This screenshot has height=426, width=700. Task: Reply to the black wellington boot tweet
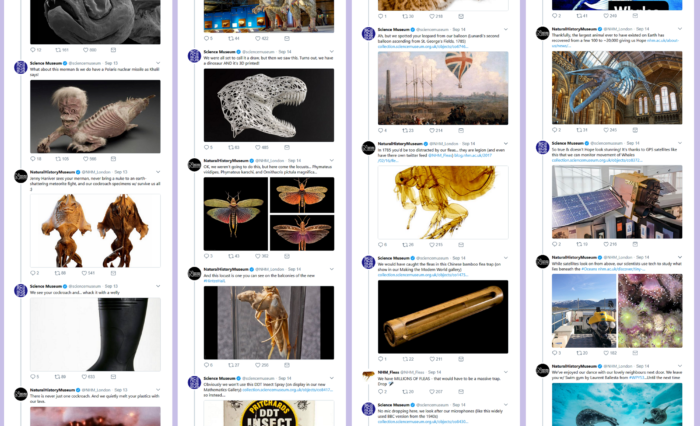33,377
